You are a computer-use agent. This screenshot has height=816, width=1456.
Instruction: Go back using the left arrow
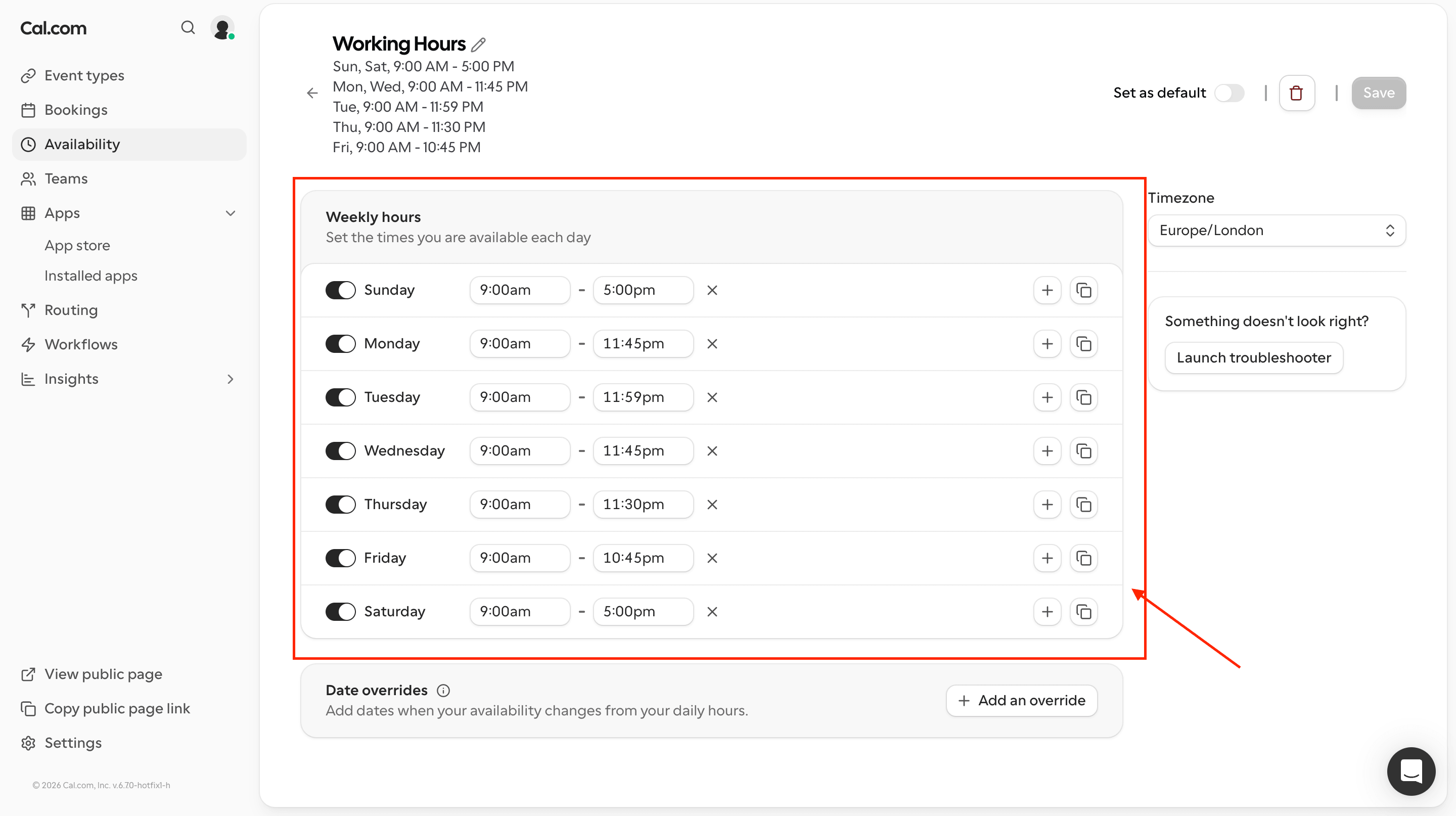(312, 93)
